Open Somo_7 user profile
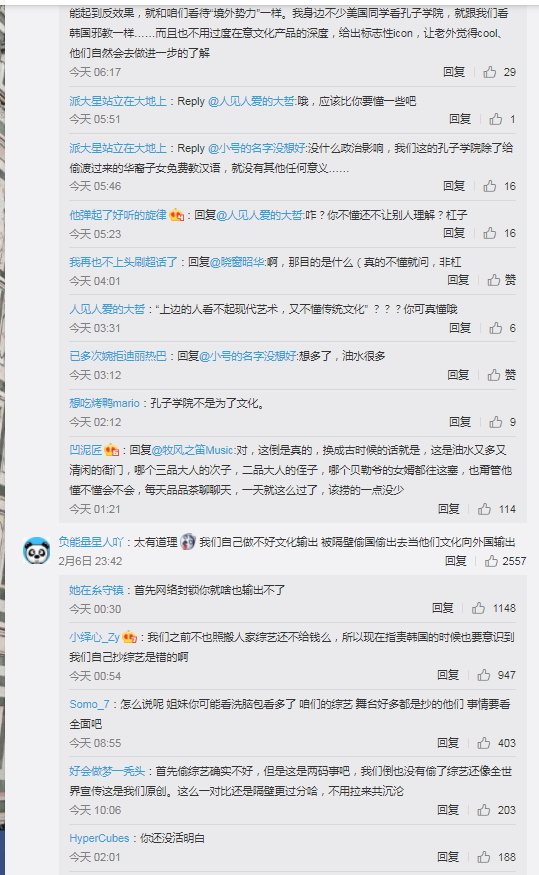This screenshot has width=539, height=875. 89,704
